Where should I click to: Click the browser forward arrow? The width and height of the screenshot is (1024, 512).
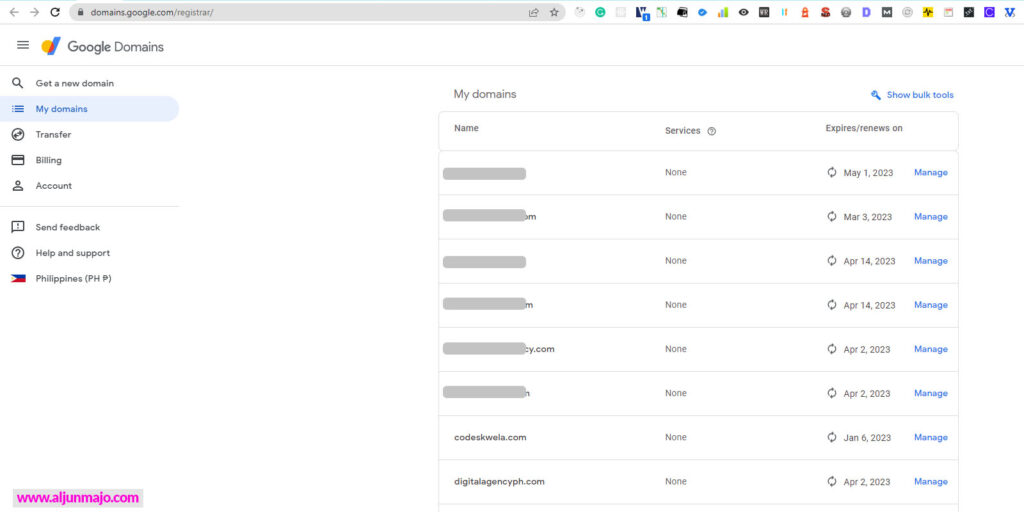[x=35, y=12]
